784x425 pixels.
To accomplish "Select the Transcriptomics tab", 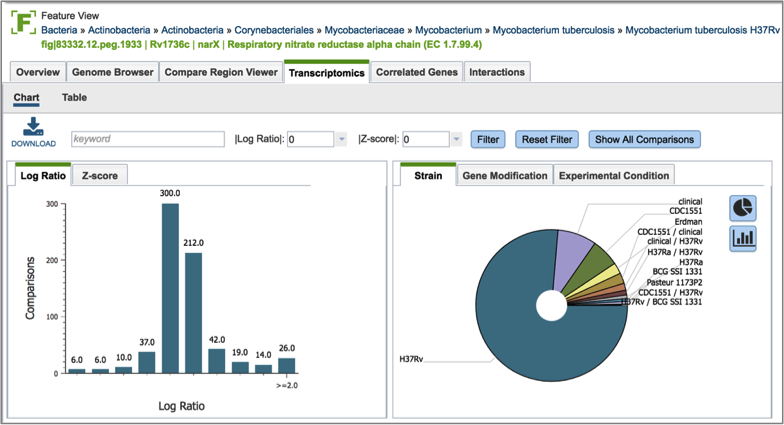I will (x=326, y=72).
